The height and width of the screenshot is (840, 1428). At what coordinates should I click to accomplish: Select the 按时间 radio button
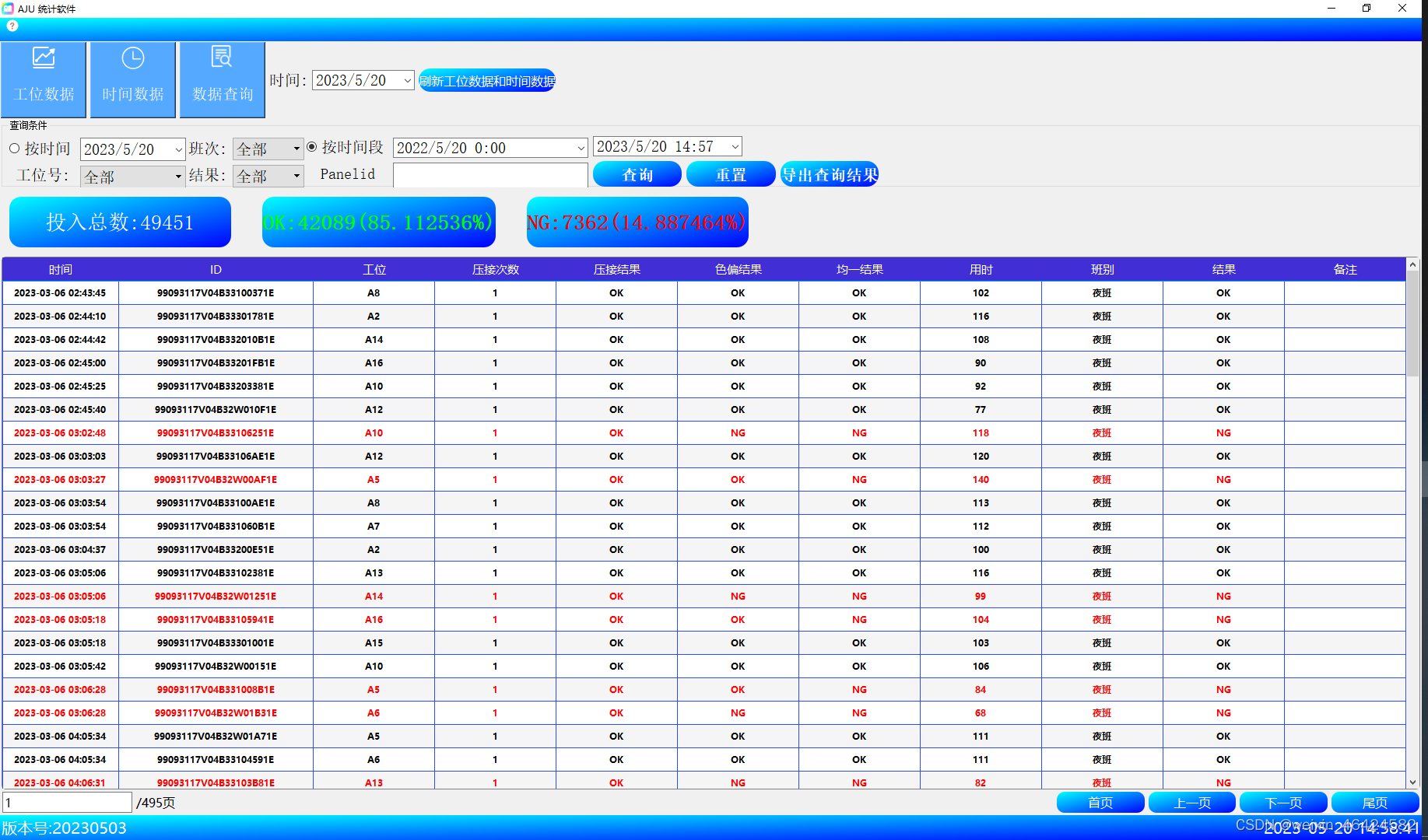pyautogui.click(x=14, y=148)
